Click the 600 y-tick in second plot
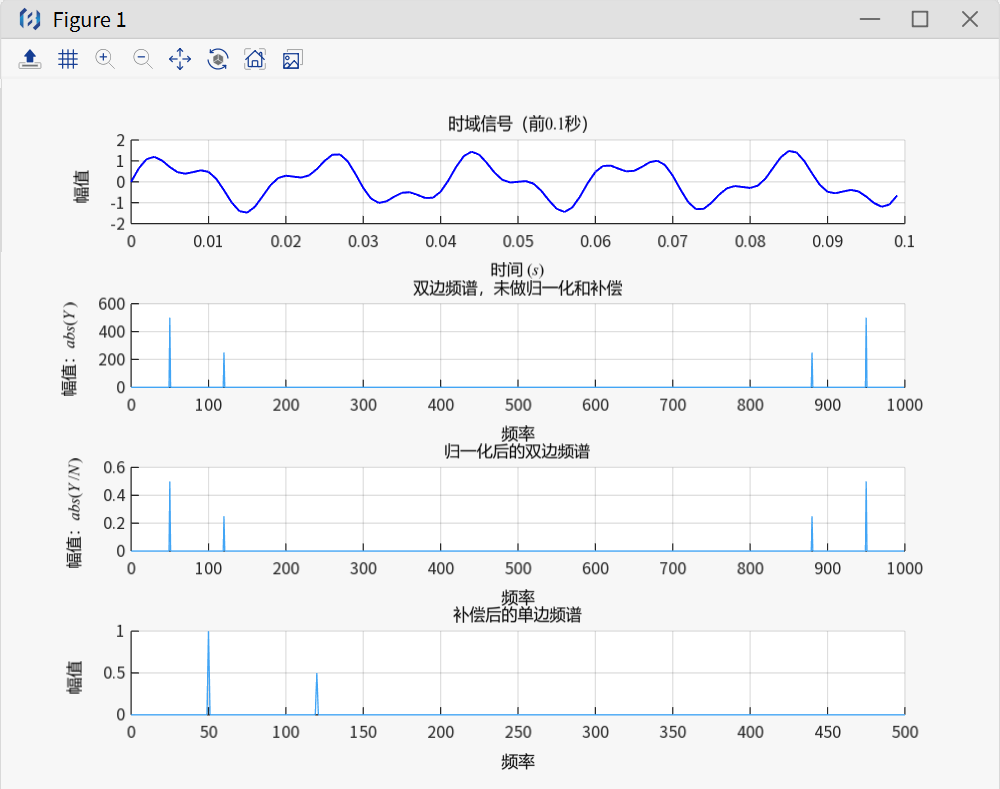The height and width of the screenshot is (789, 1000). pos(112,304)
